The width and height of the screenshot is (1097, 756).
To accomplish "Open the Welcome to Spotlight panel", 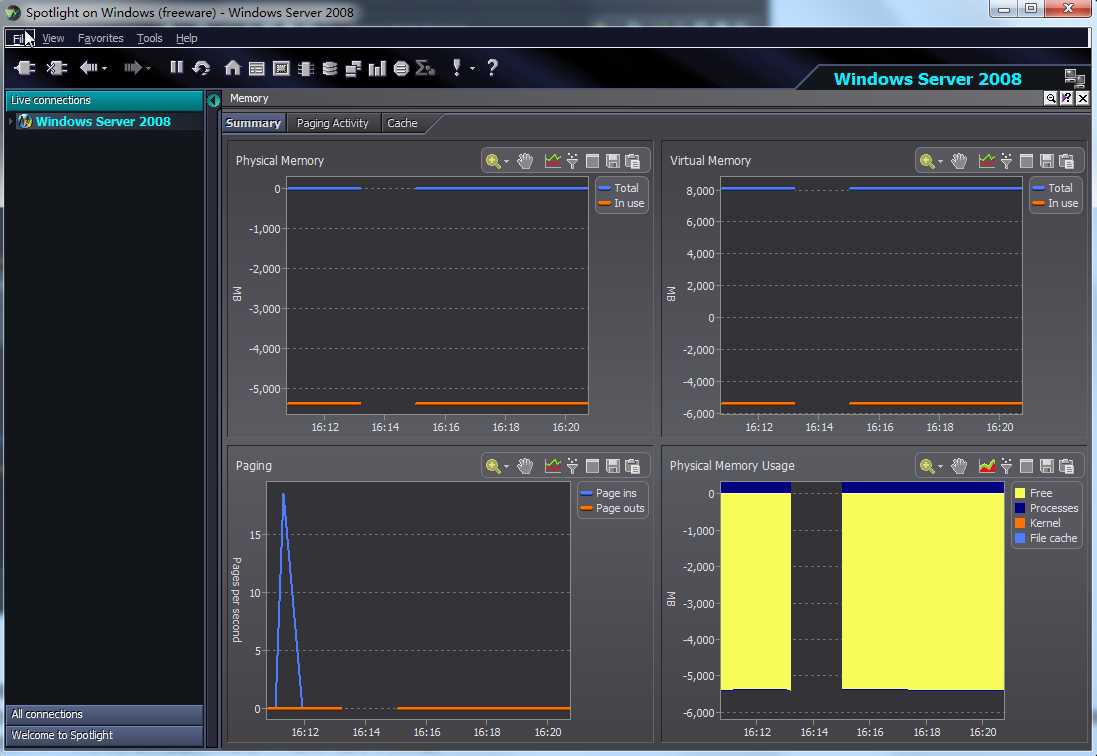I will click(104, 735).
